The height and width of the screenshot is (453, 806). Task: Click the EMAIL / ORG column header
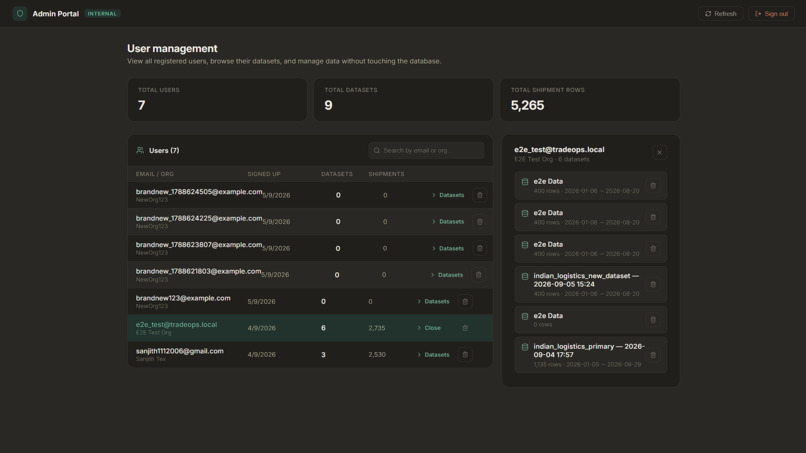pyautogui.click(x=155, y=174)
